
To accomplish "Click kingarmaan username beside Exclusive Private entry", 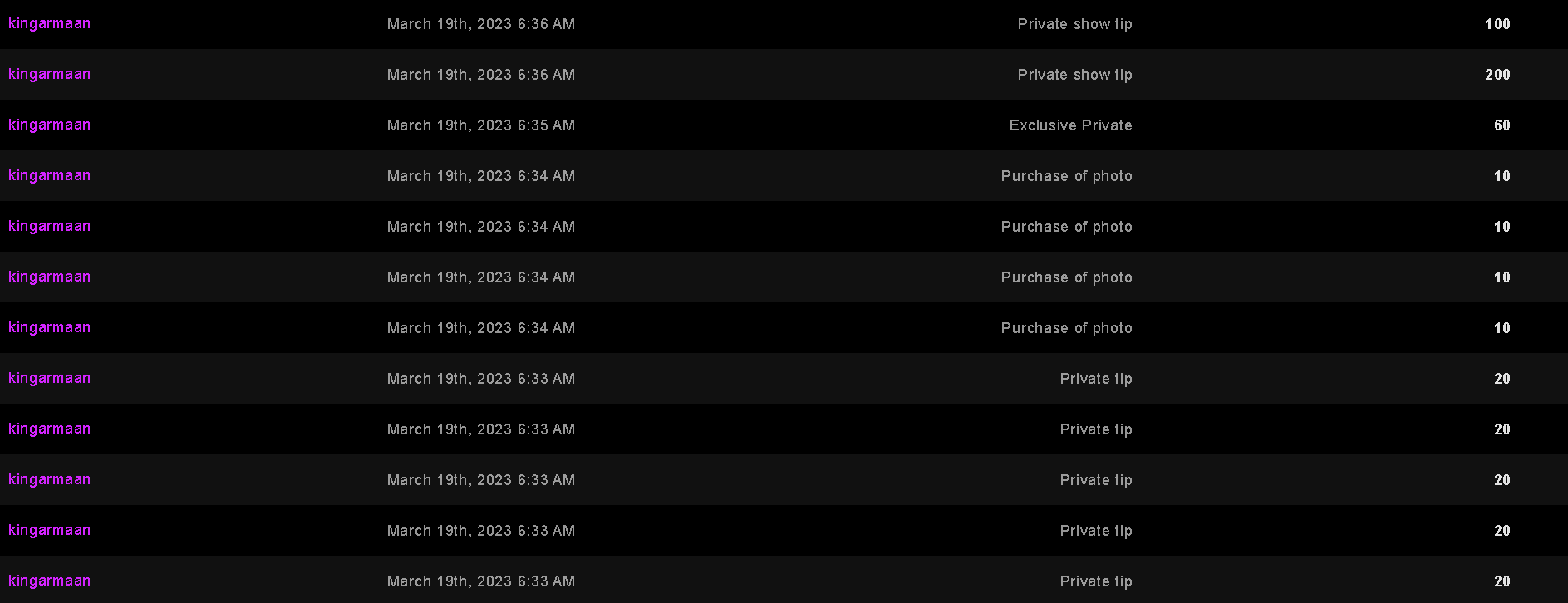I will pyautogui.click(x=49, y=125).
